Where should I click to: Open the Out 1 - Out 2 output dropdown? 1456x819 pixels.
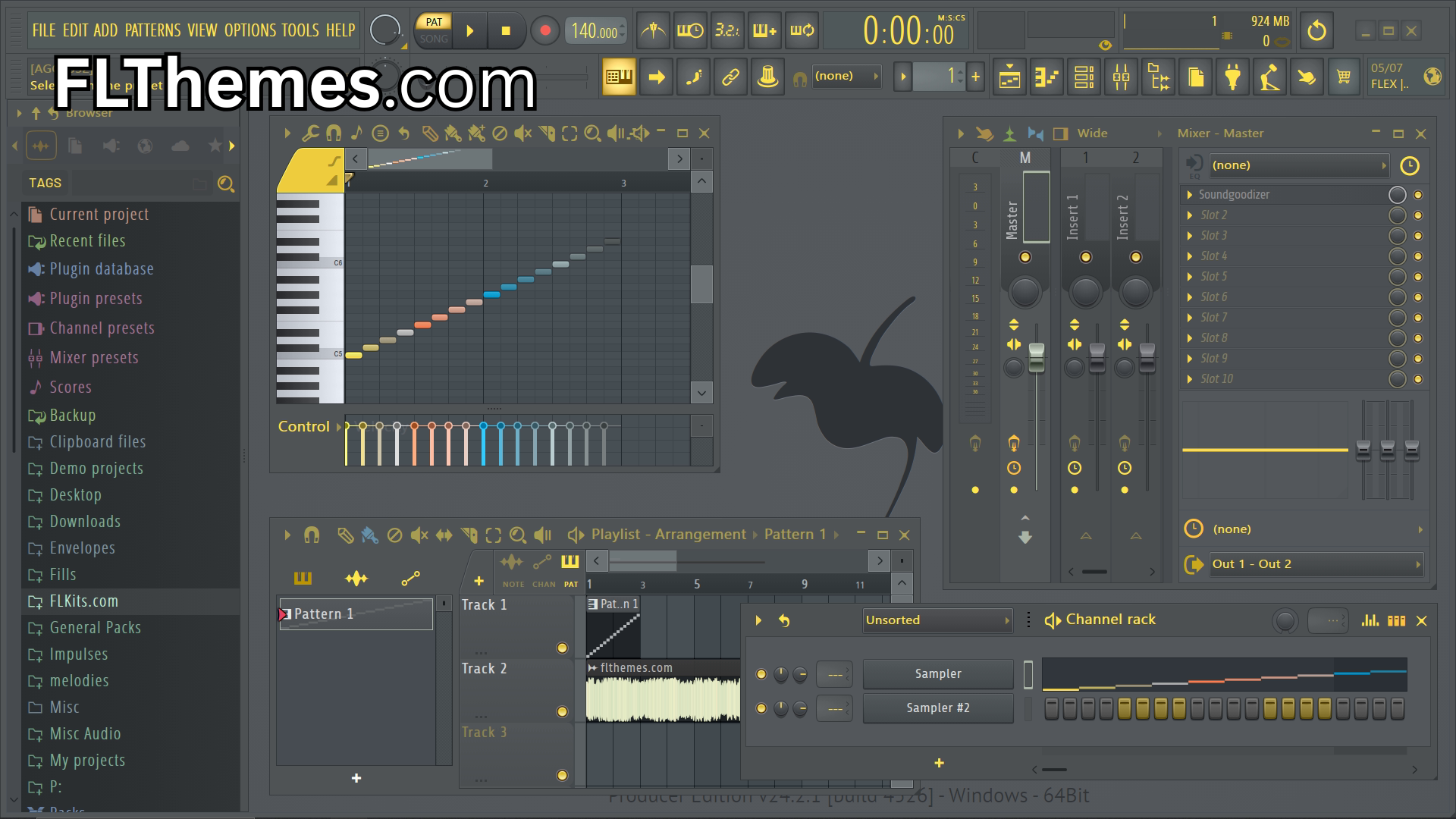(1316, 564)
